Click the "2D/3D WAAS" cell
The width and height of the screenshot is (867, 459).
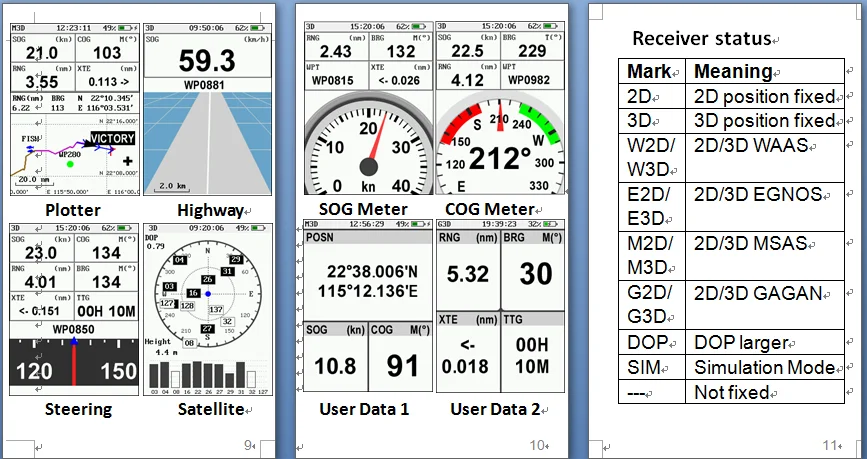765,158
